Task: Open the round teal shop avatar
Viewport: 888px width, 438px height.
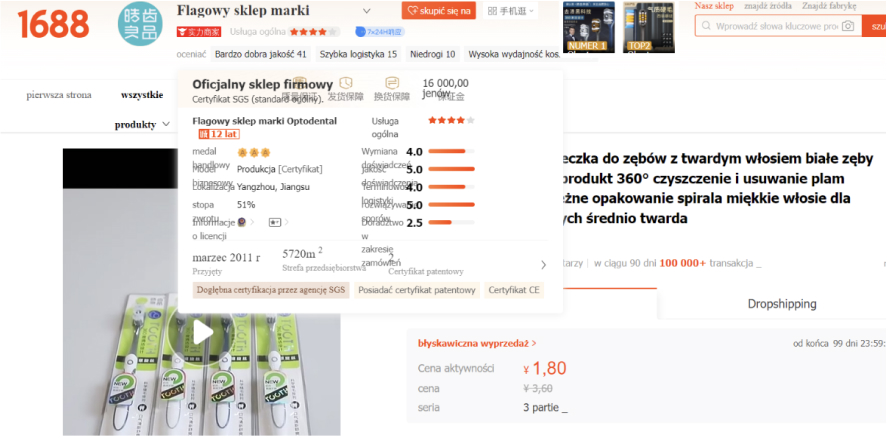Action: tap(136, 24)
